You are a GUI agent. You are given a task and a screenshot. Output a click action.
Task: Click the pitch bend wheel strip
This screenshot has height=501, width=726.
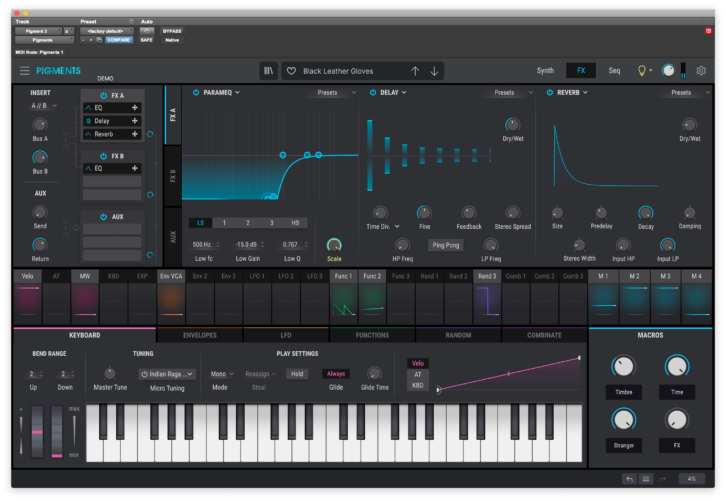[x=37, y=432]
